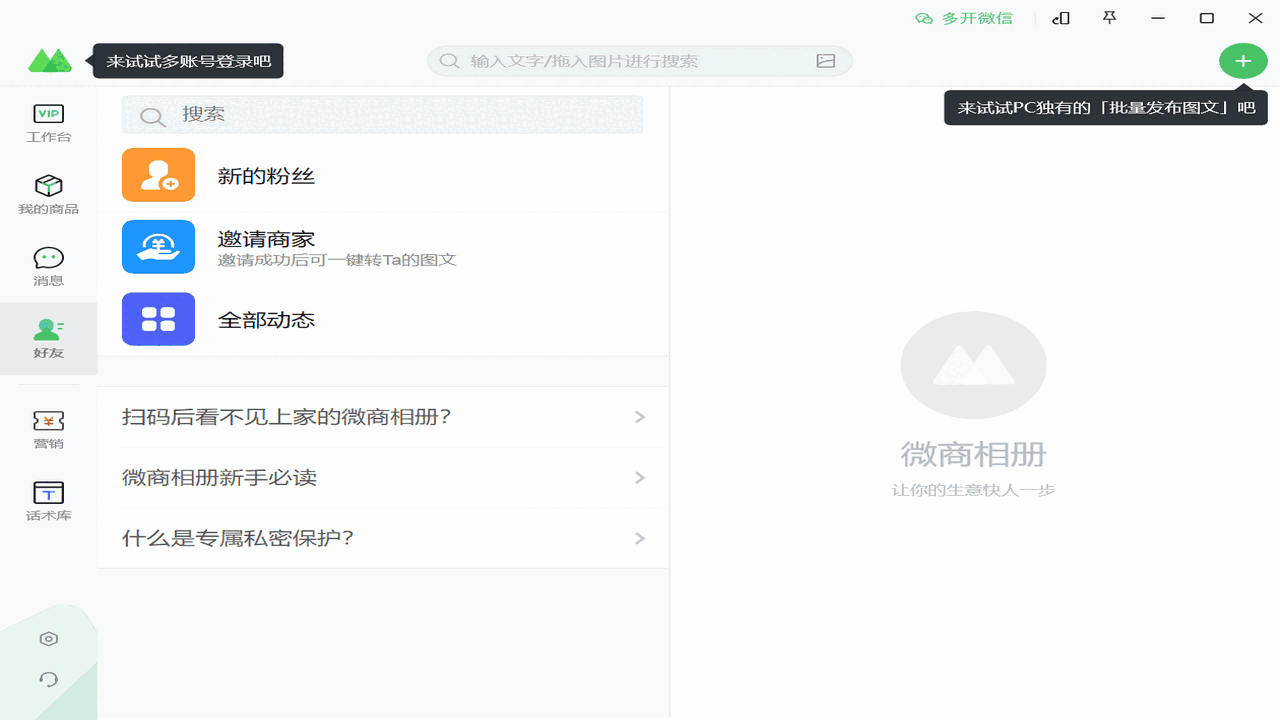Switch to the 消息 messages panel

tap(47, 265)
